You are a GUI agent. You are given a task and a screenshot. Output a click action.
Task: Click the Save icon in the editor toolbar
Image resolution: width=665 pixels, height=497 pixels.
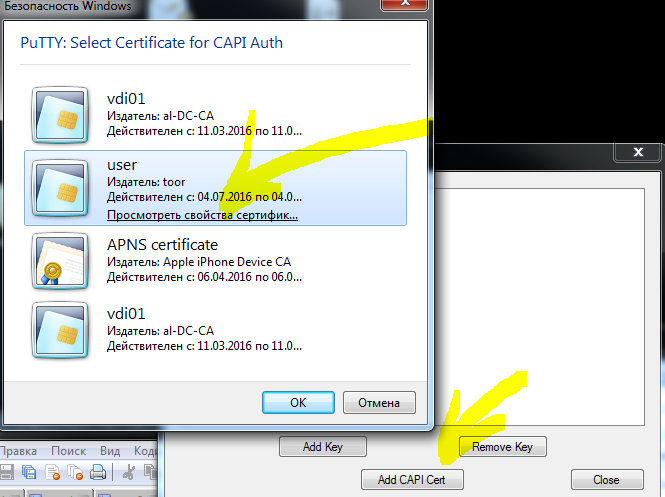pyautogui.click(x=7, y=472)
